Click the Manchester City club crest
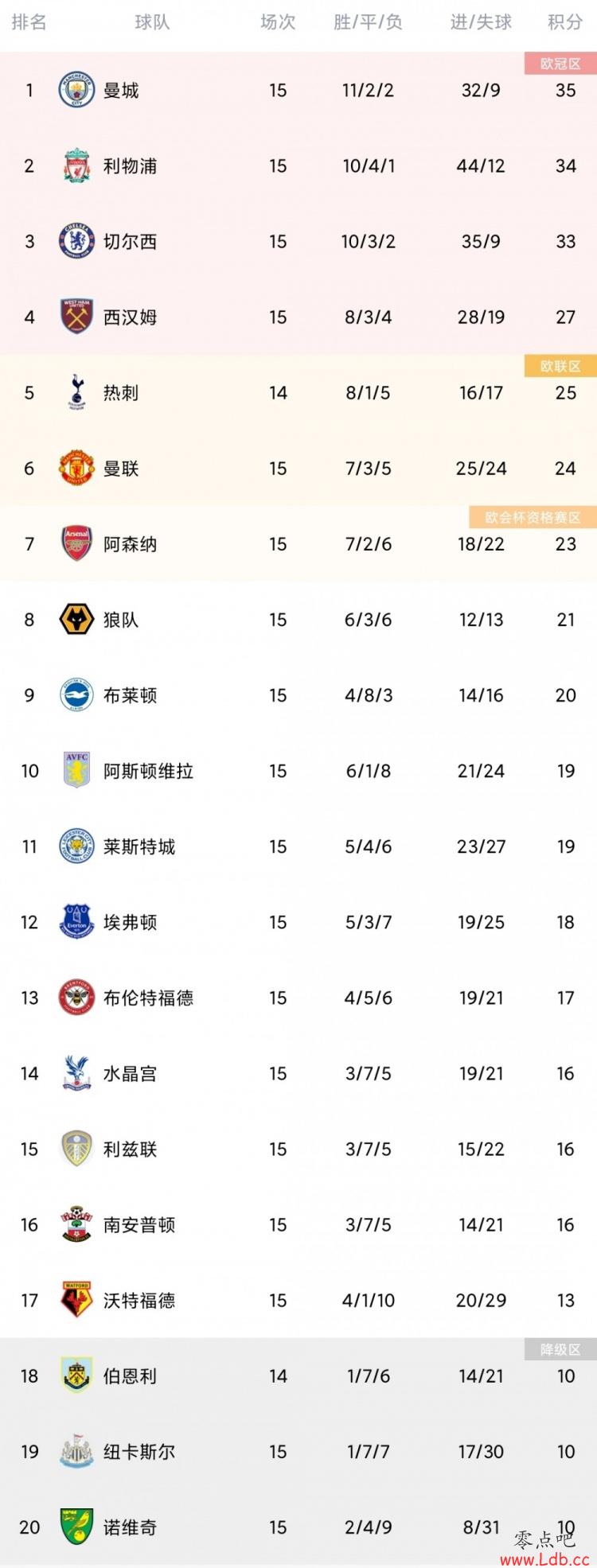This screenshot has height=1568, width=597. [x=77, y=90]
